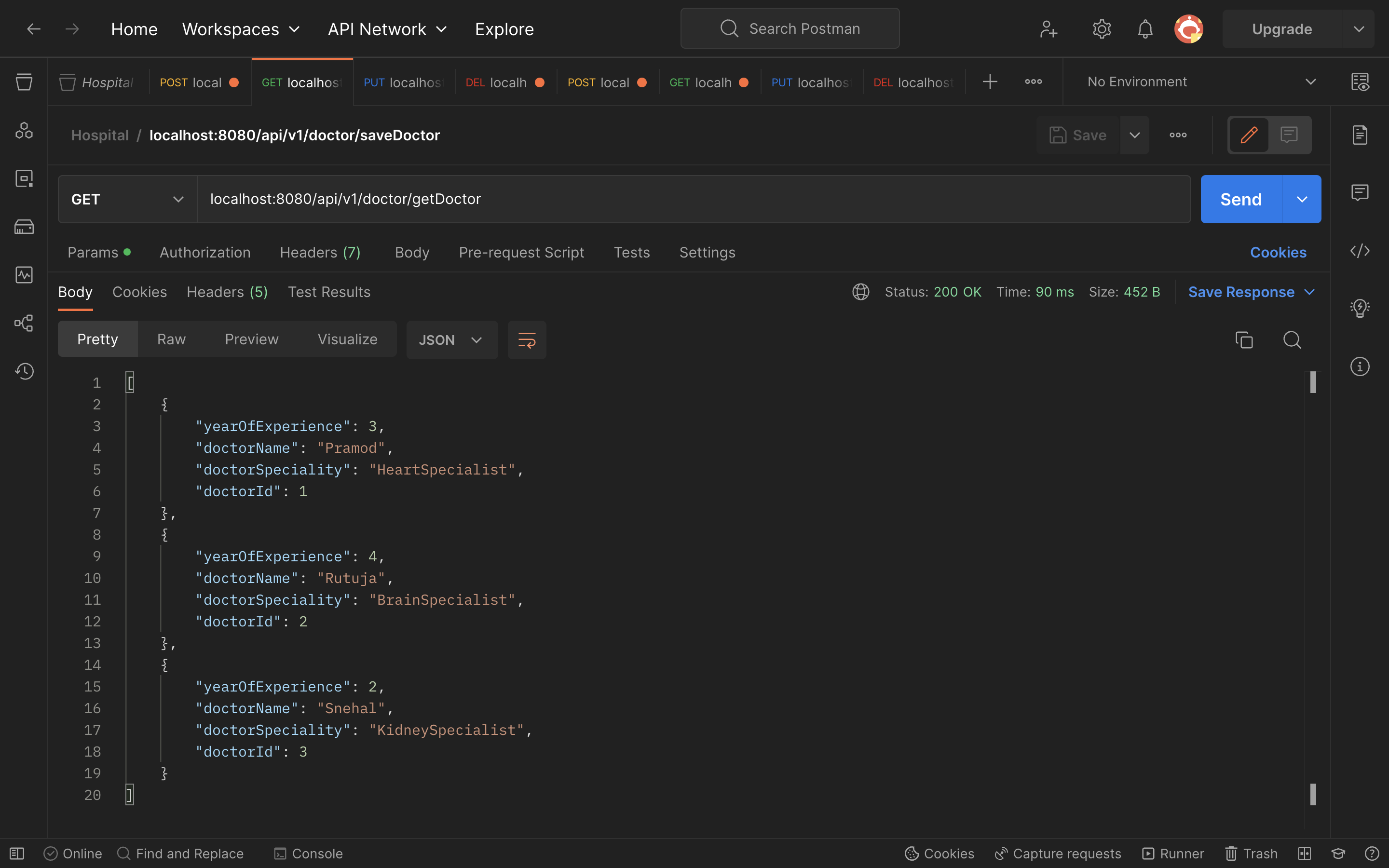Image resolution: width=1389 pixels, height=868 pixels.
Task: Open Comments icon in right sidebar
Action: [1360, 192]
